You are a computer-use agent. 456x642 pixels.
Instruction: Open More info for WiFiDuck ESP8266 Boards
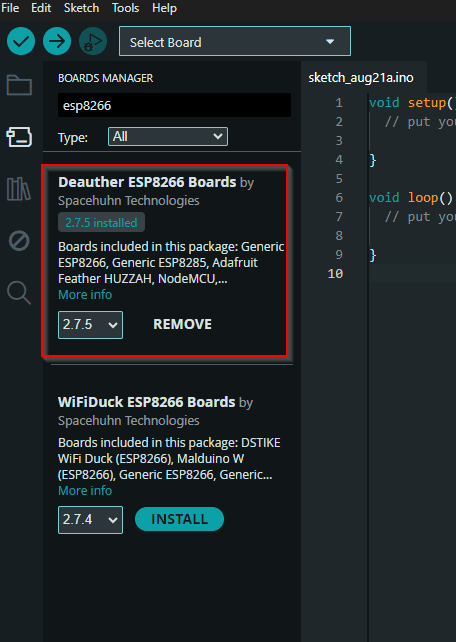click(85, 491)
